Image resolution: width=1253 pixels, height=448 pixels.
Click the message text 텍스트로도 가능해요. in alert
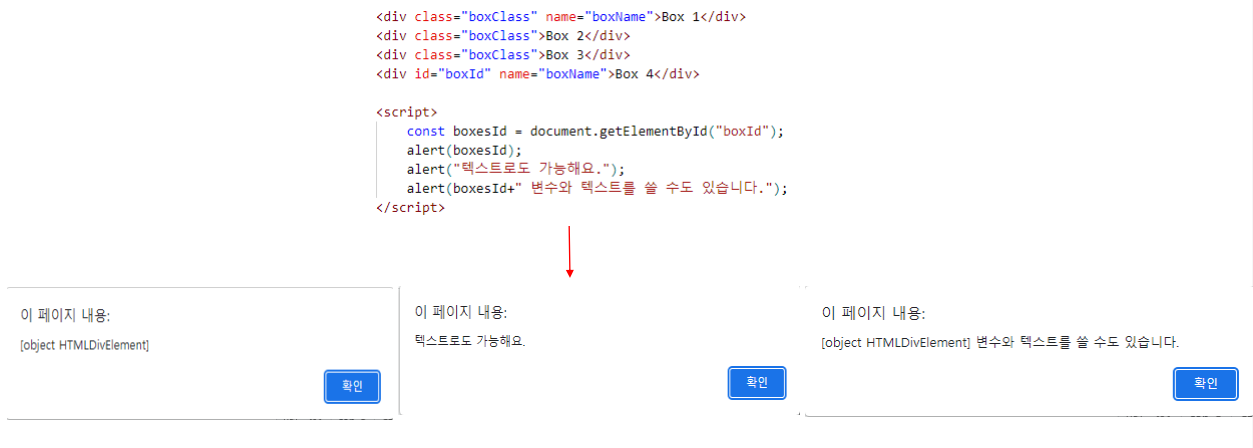pos(470,341)
